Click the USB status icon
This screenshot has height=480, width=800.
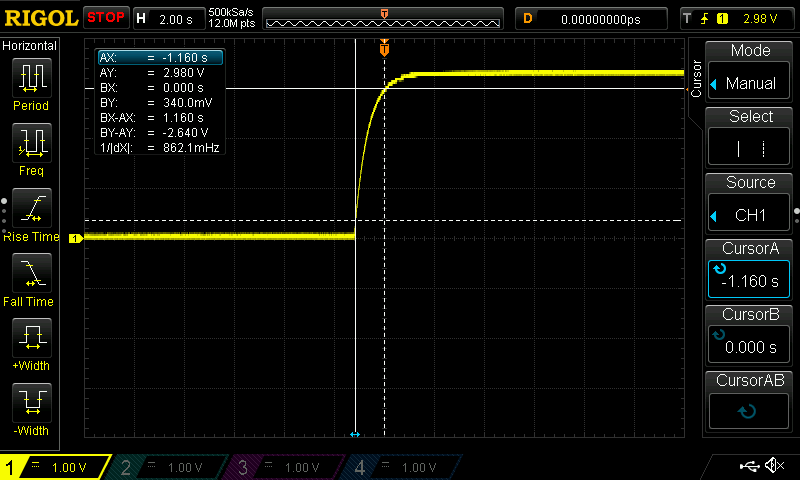(x=748, y=466)
